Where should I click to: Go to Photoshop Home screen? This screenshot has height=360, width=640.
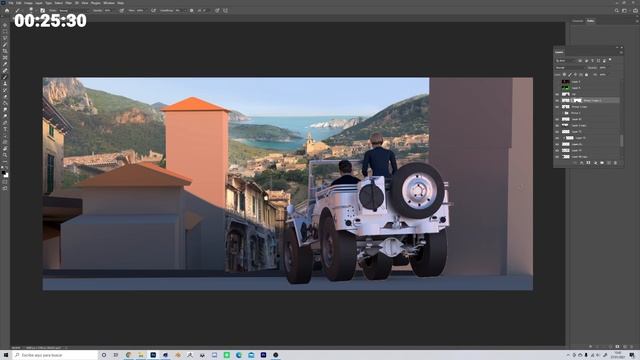(x=7, y=11)
